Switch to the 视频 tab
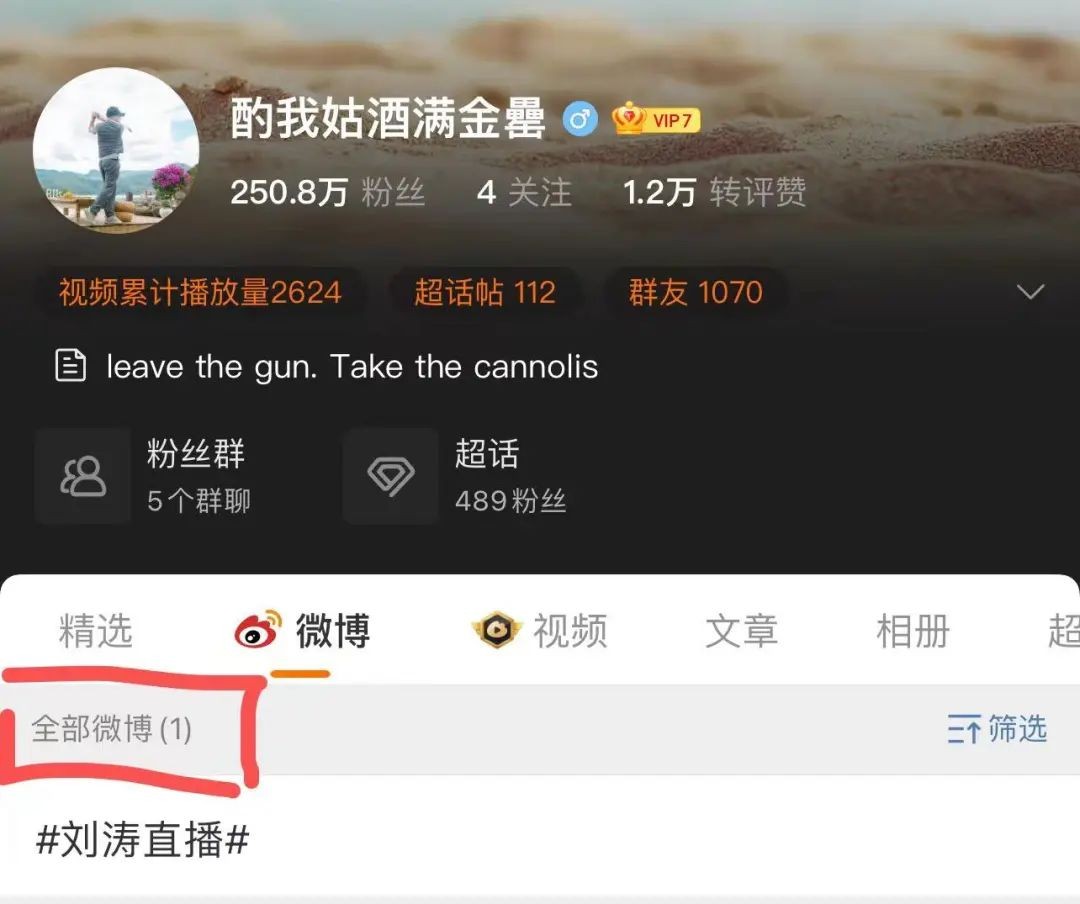Viewport: 1080px width, 904px height. point(570,630)
